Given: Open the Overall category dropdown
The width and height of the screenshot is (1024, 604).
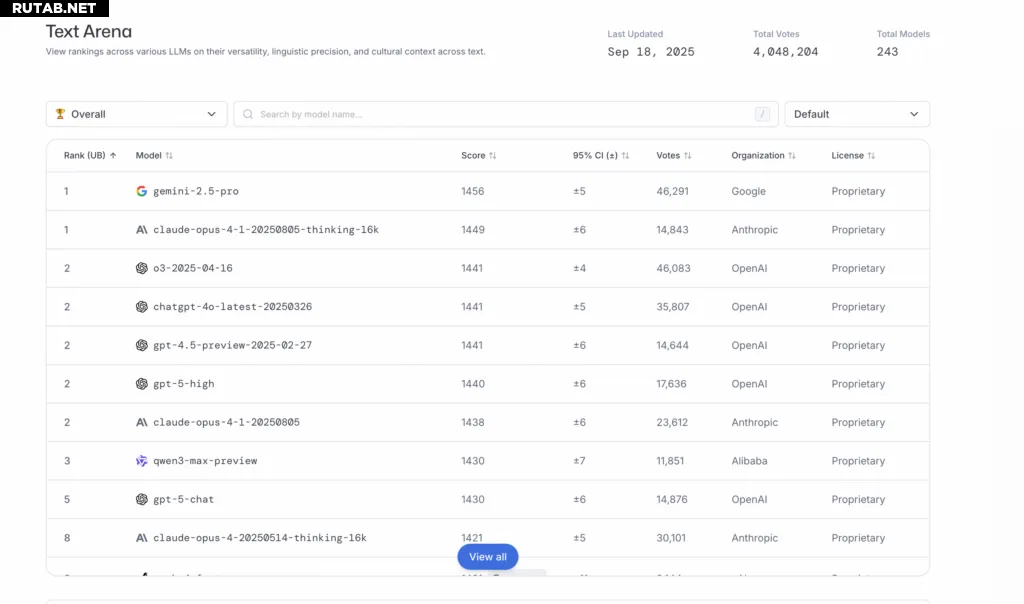Looking at the screenshot, I should pyautogui.click(x=136, y=114).
